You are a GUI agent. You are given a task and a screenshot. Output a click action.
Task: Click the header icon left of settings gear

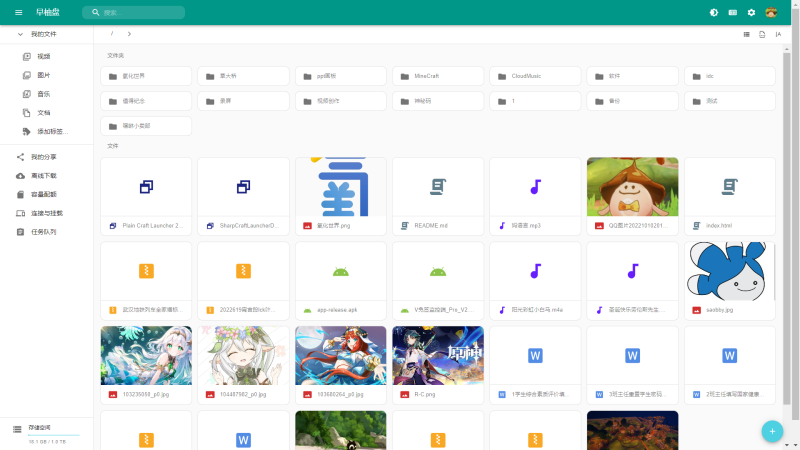tap(733, 12)
